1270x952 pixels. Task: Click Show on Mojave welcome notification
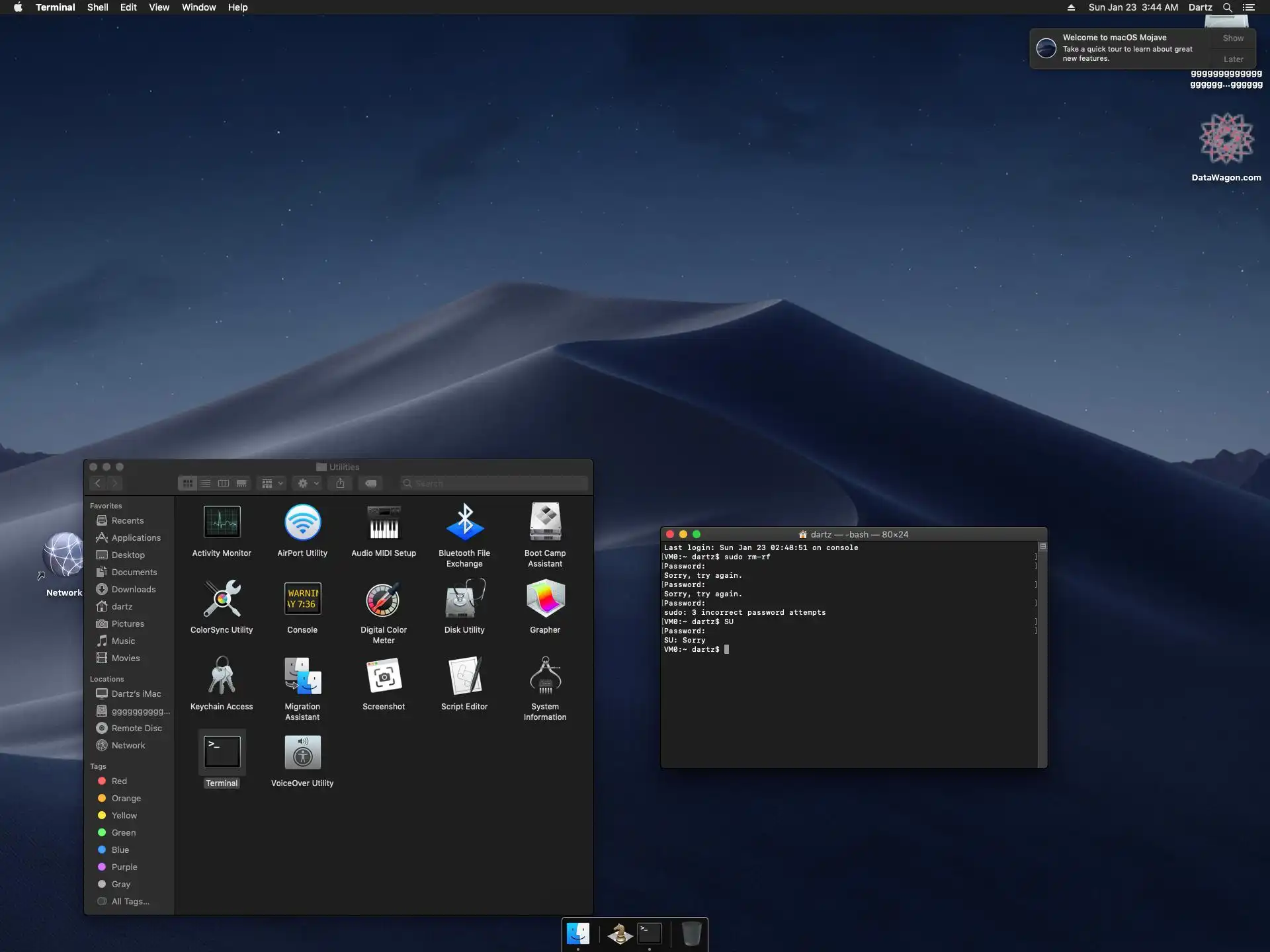click(1233, 38)
